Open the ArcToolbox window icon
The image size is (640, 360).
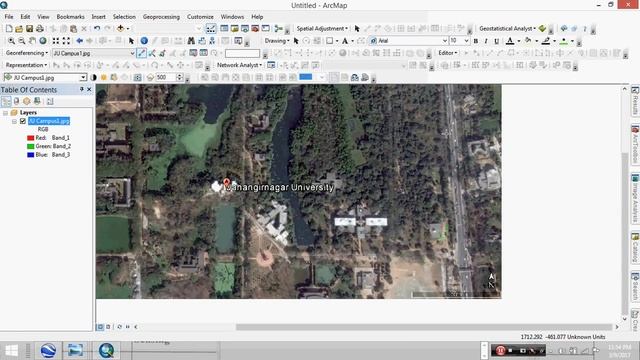coord(255,29)
